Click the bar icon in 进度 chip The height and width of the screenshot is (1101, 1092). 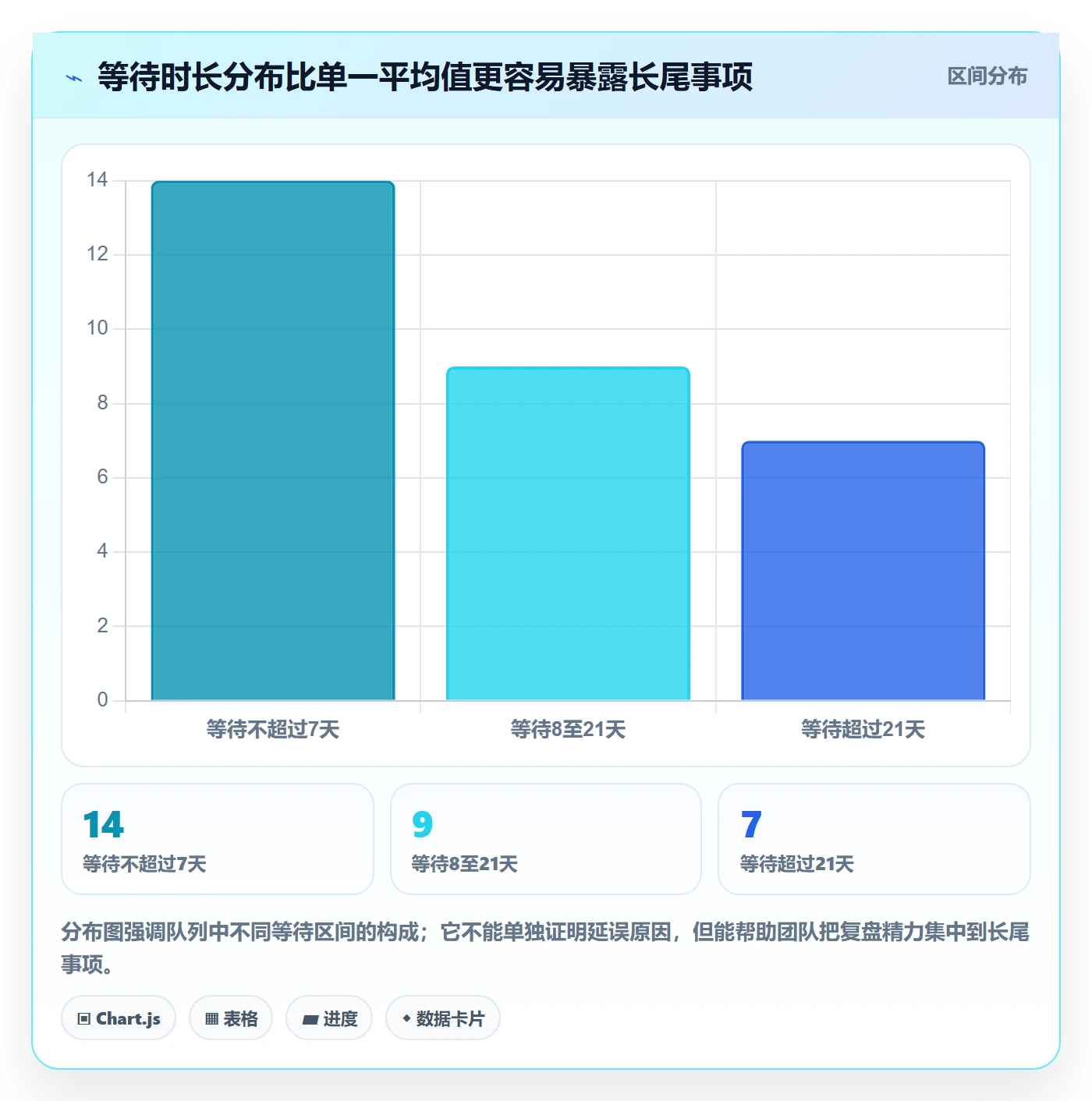tap(310, 1020)
